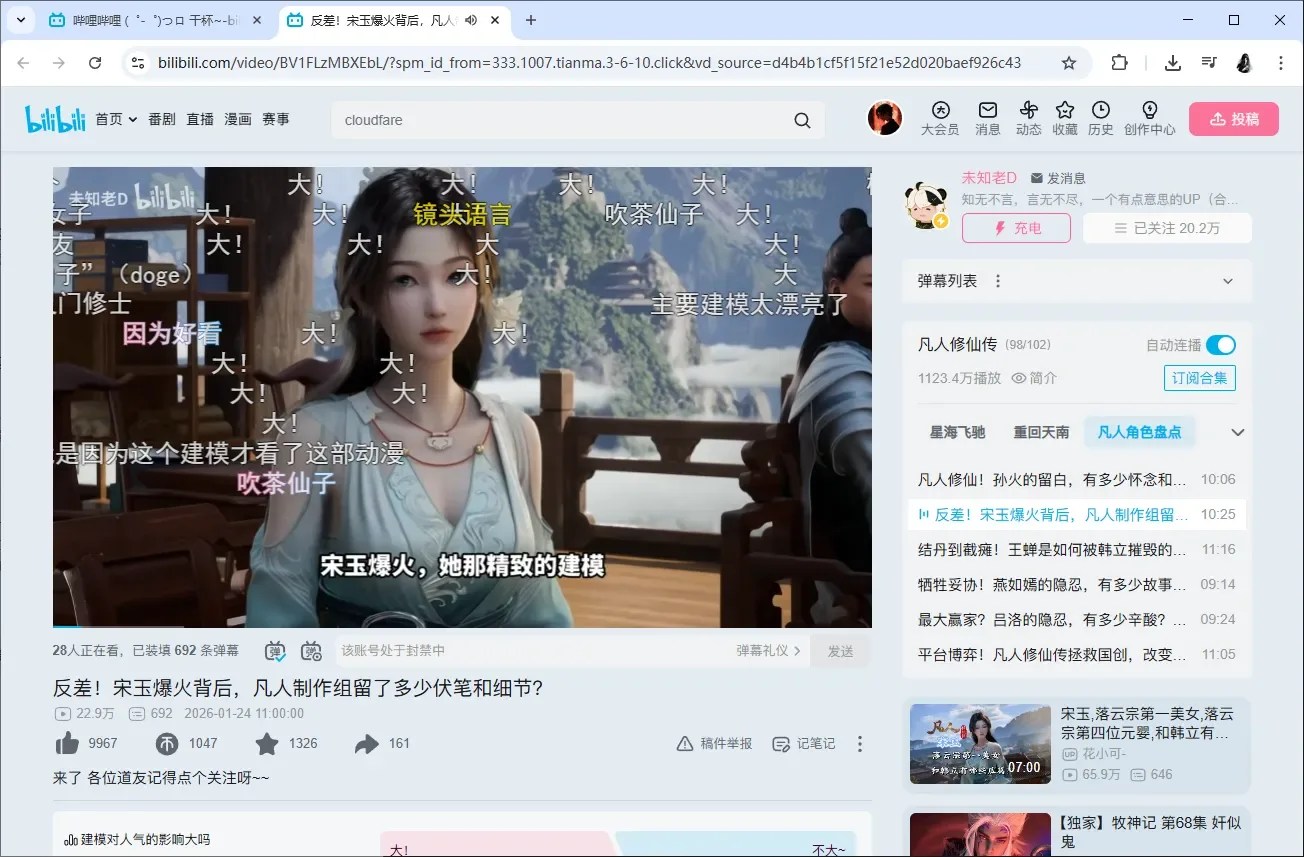Favorite the video with the star (1326)

(267, 743)
